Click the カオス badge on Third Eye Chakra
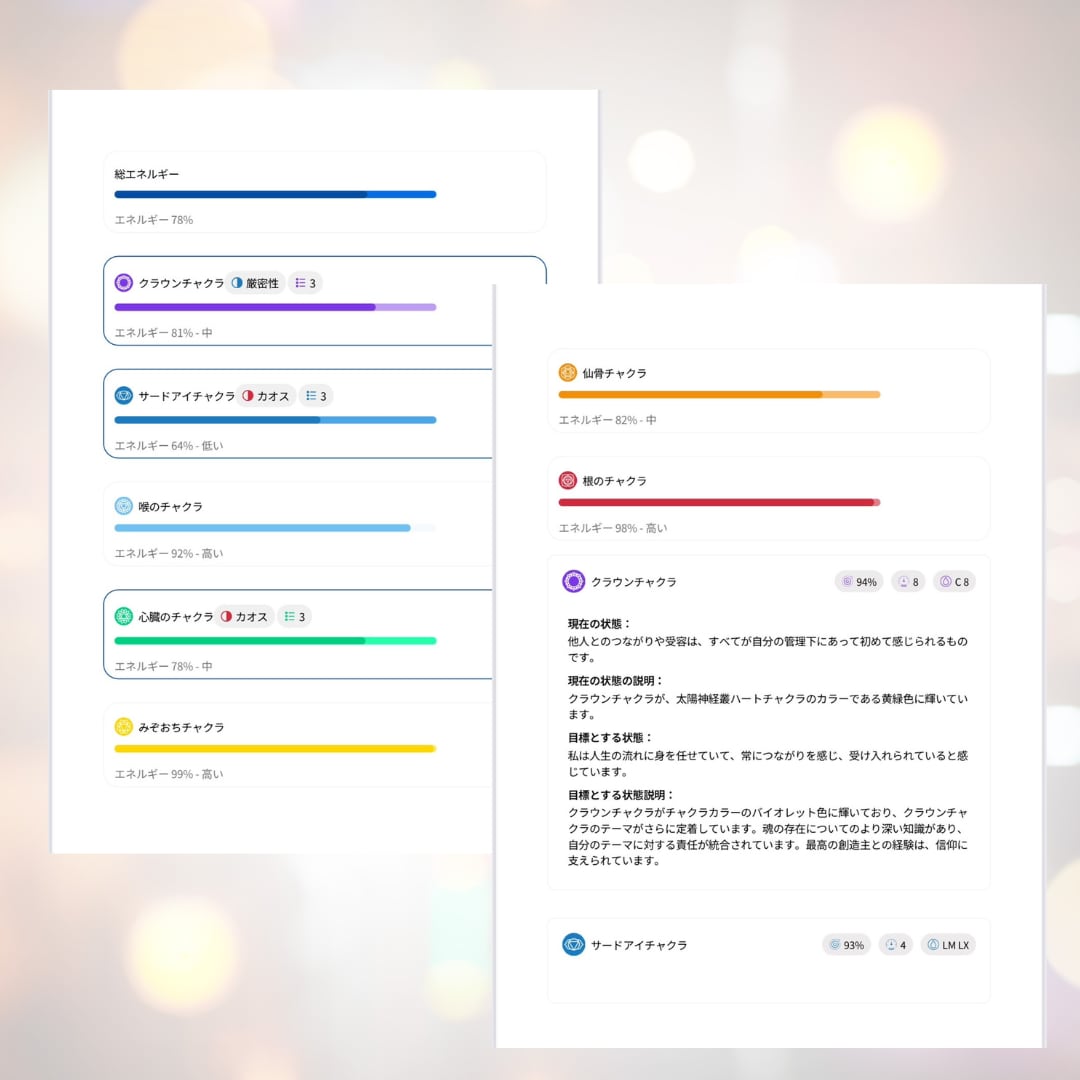 click(x=266, y=396)
